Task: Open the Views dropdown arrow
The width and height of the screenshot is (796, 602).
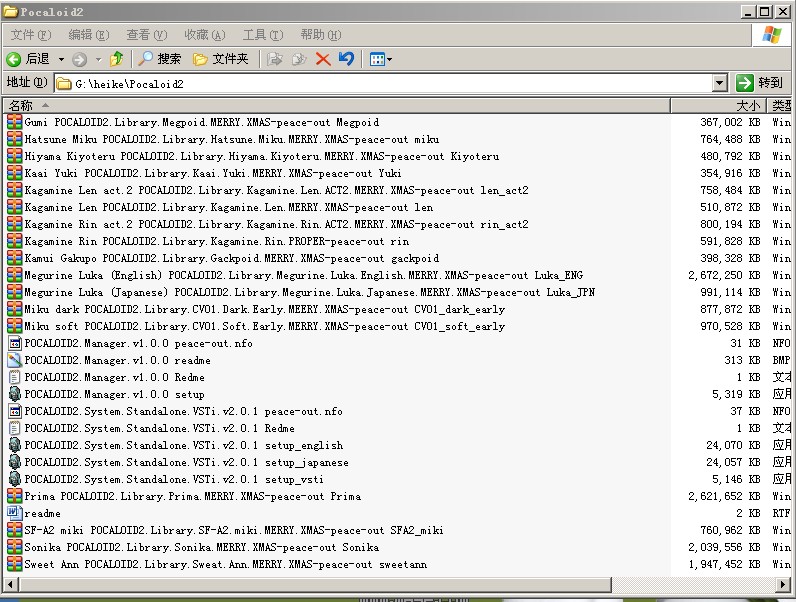Action: 389,59
